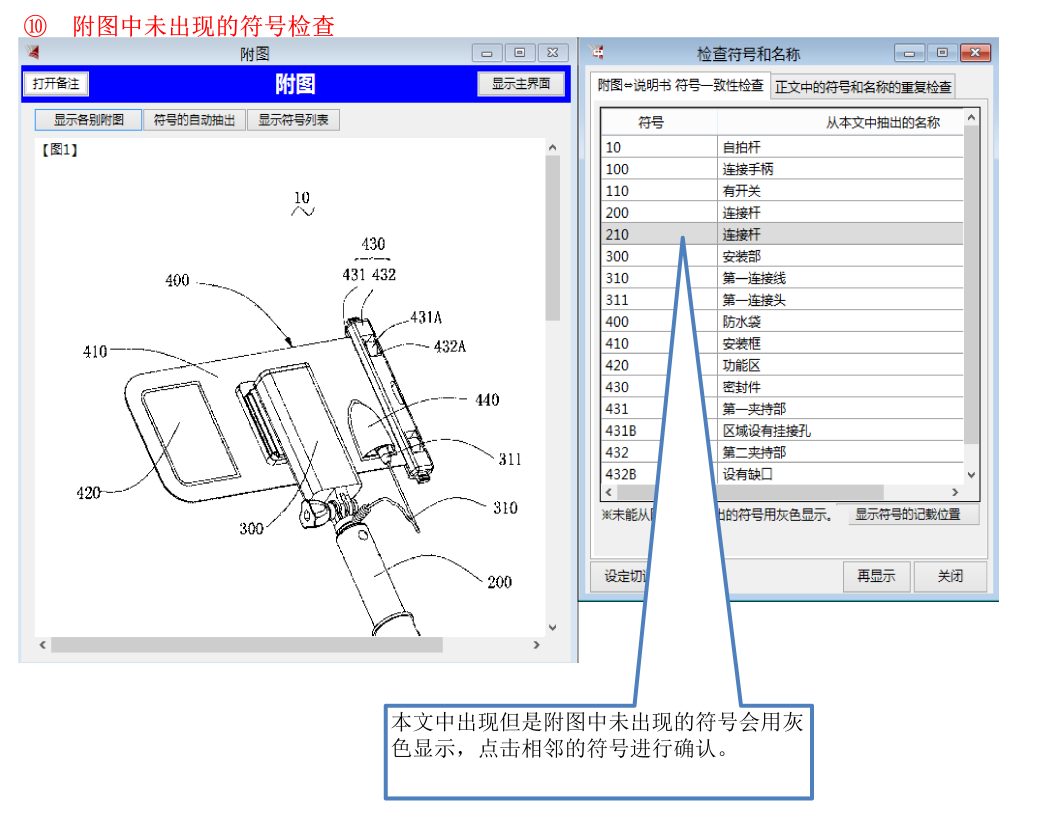
Task: Select row 431 第一夹持部
Action: coord(782,409)
